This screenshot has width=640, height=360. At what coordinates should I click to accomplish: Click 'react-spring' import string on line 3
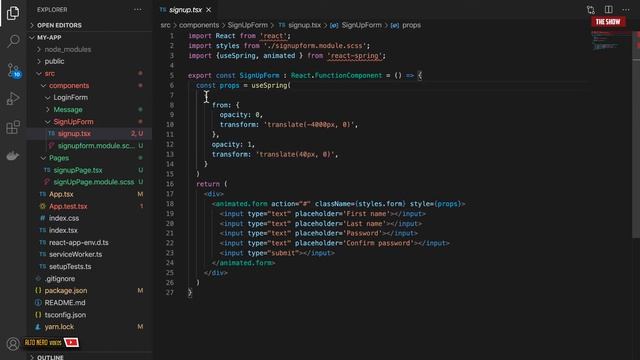(x=356, y=56)
